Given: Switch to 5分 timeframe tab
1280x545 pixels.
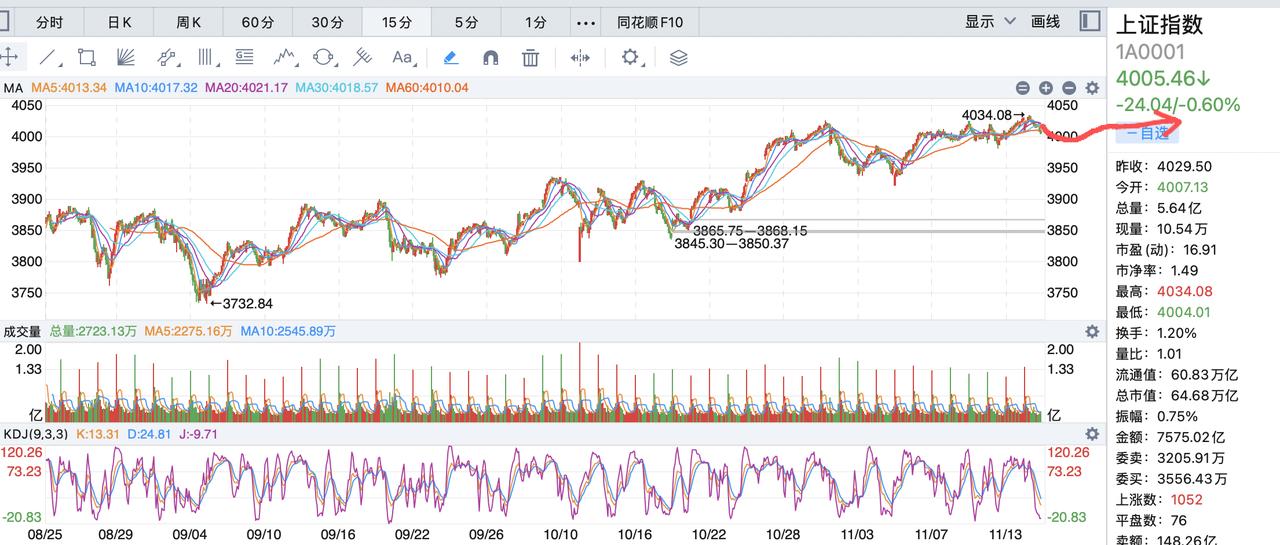Looking at the screenshot, I should (x=466, y=22).
